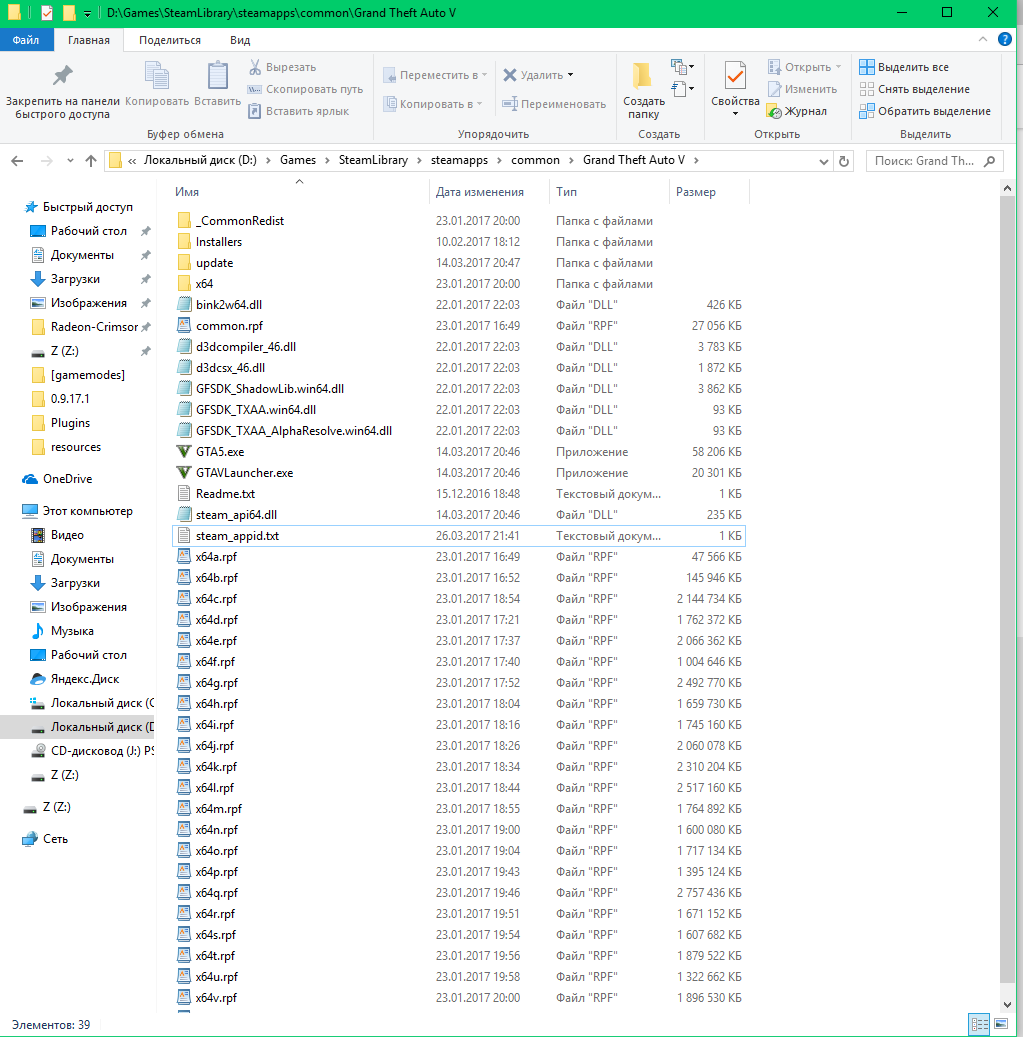This screenshot has height=1037, width=1023.
Task: Click Вставить ярлык in ribbon
Action: 299,111
